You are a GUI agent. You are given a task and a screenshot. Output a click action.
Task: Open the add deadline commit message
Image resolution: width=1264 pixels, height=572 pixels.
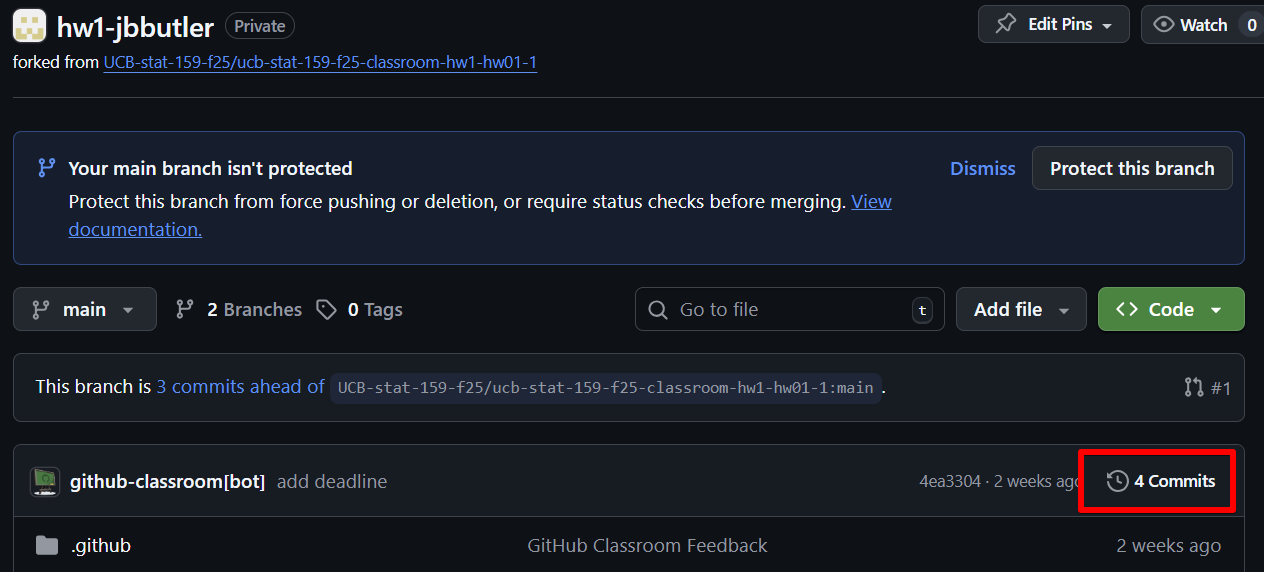[332, 482]
